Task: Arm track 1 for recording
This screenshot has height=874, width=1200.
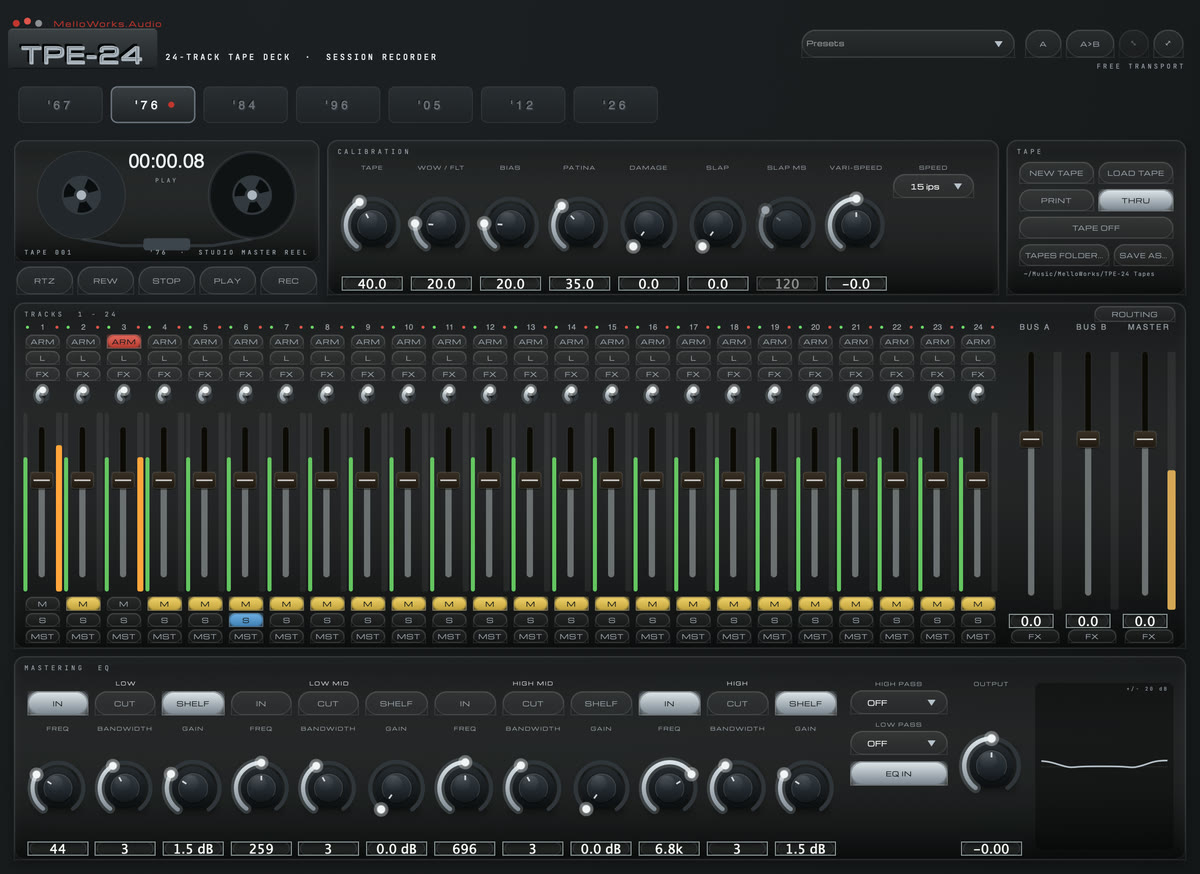Action: pos(42,342)
